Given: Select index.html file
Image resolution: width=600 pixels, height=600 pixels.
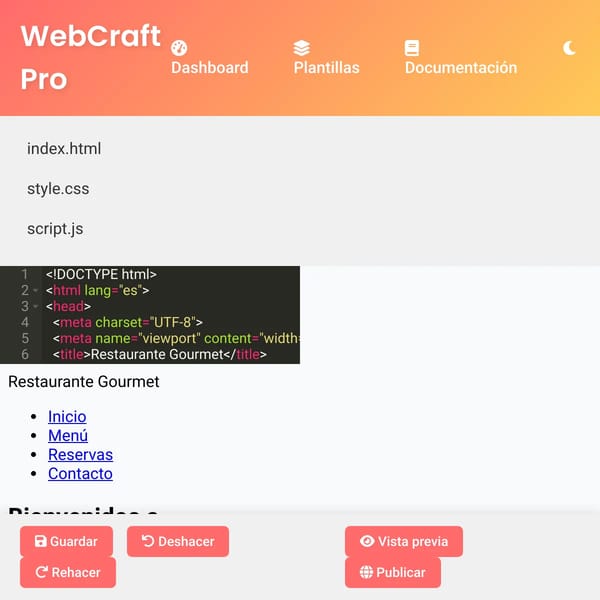Looking at the screenshot, I should click(x=64, y=148).
